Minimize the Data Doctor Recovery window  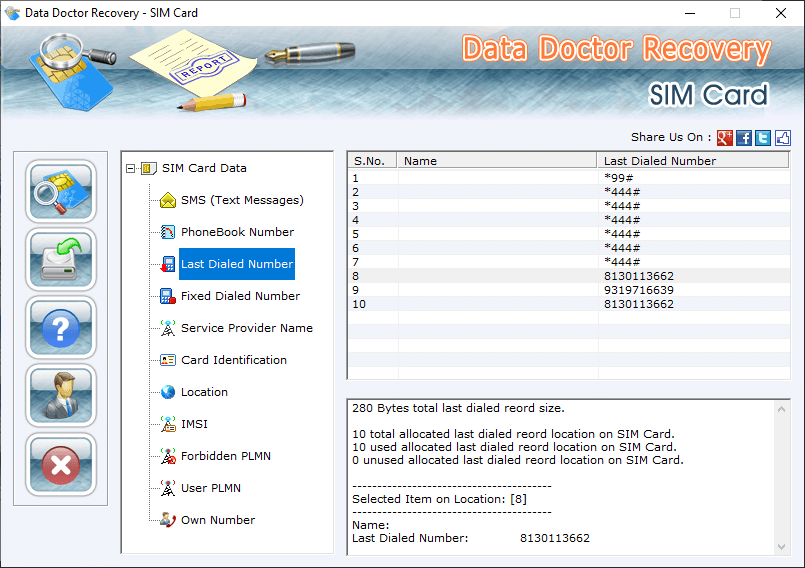coord(690,13)
